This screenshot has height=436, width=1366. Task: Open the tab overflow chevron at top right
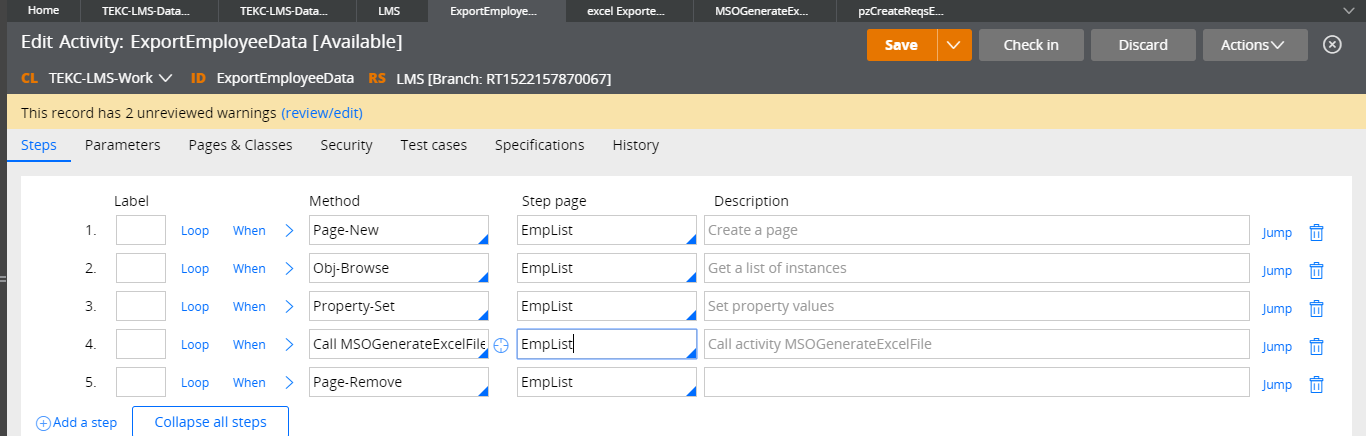point(1347,10)
